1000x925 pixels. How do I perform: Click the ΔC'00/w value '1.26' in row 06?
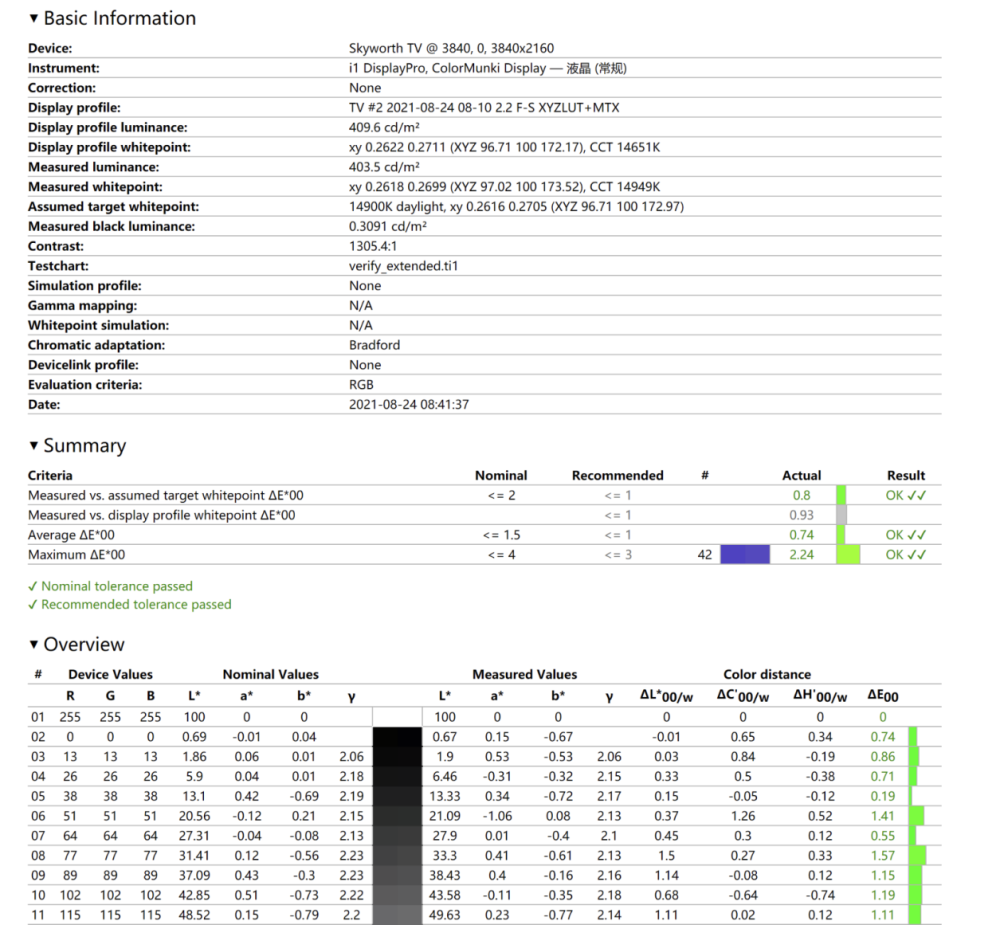click(x=743, y=816)
